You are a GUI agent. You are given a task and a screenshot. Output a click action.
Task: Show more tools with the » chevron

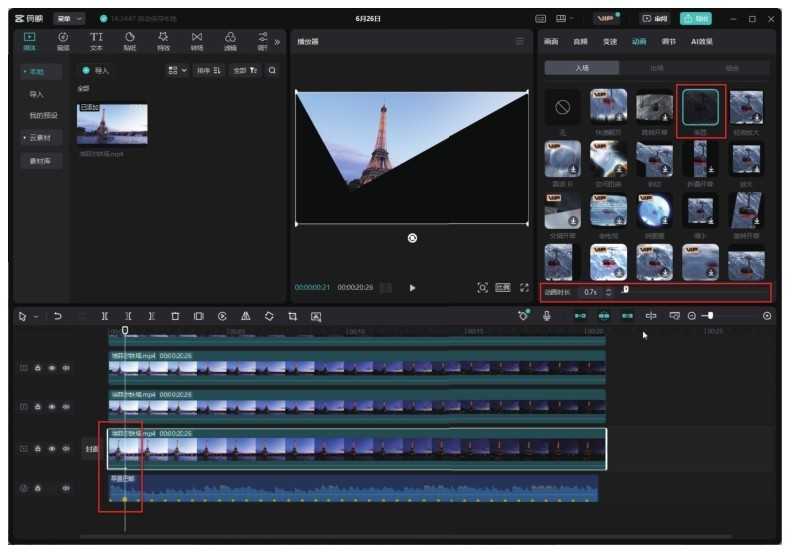click(x=277, y=42)
